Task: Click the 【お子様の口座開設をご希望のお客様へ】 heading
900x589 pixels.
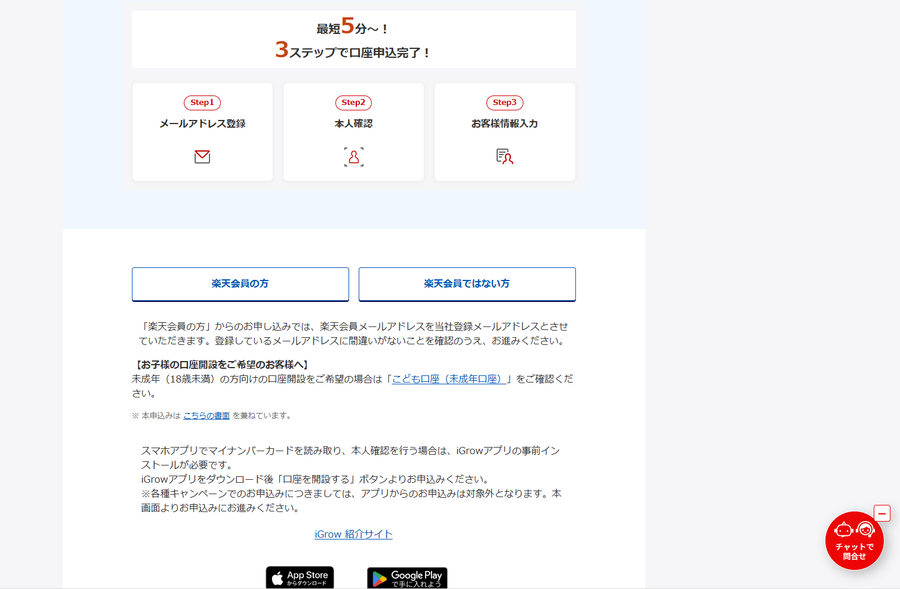Action: 222,365
